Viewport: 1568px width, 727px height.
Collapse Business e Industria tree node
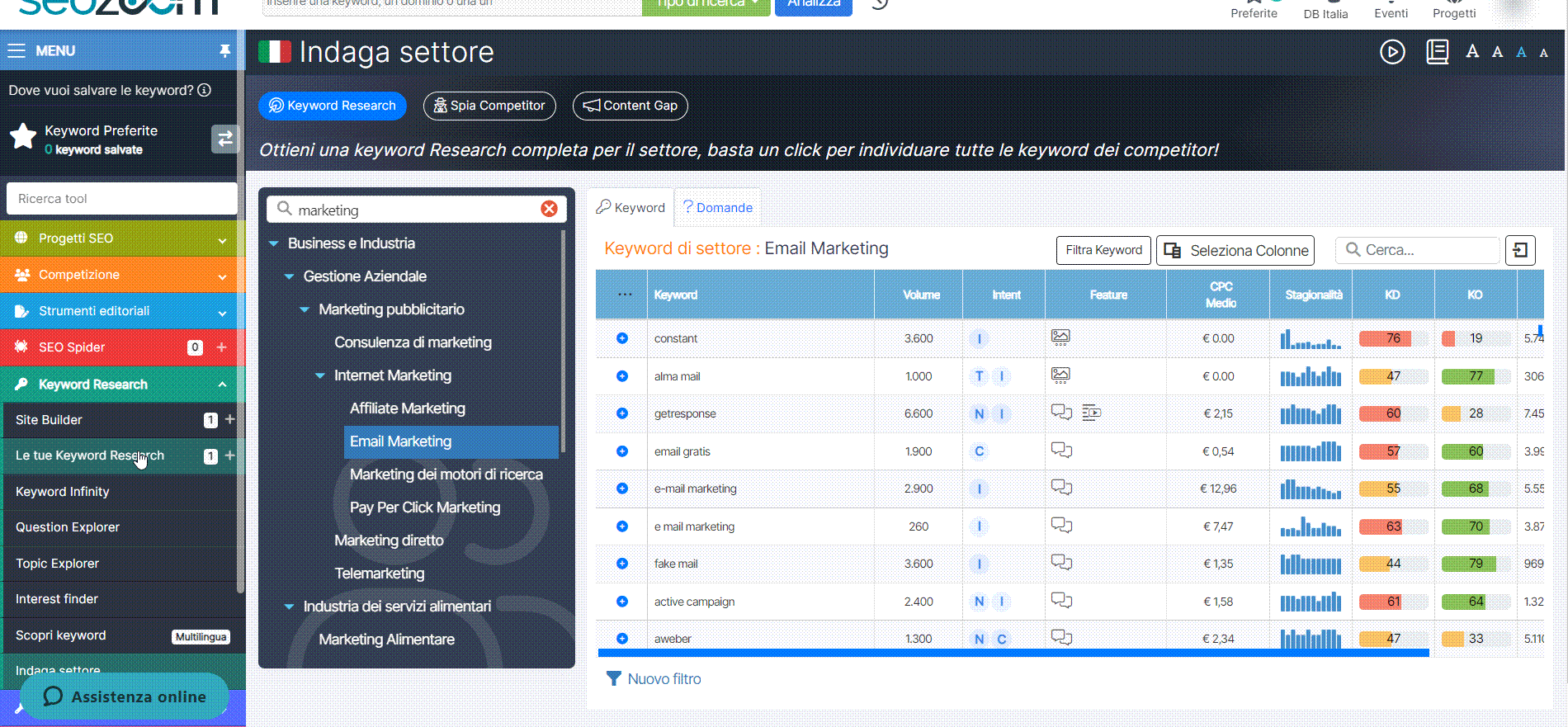(x=274, y=243)
